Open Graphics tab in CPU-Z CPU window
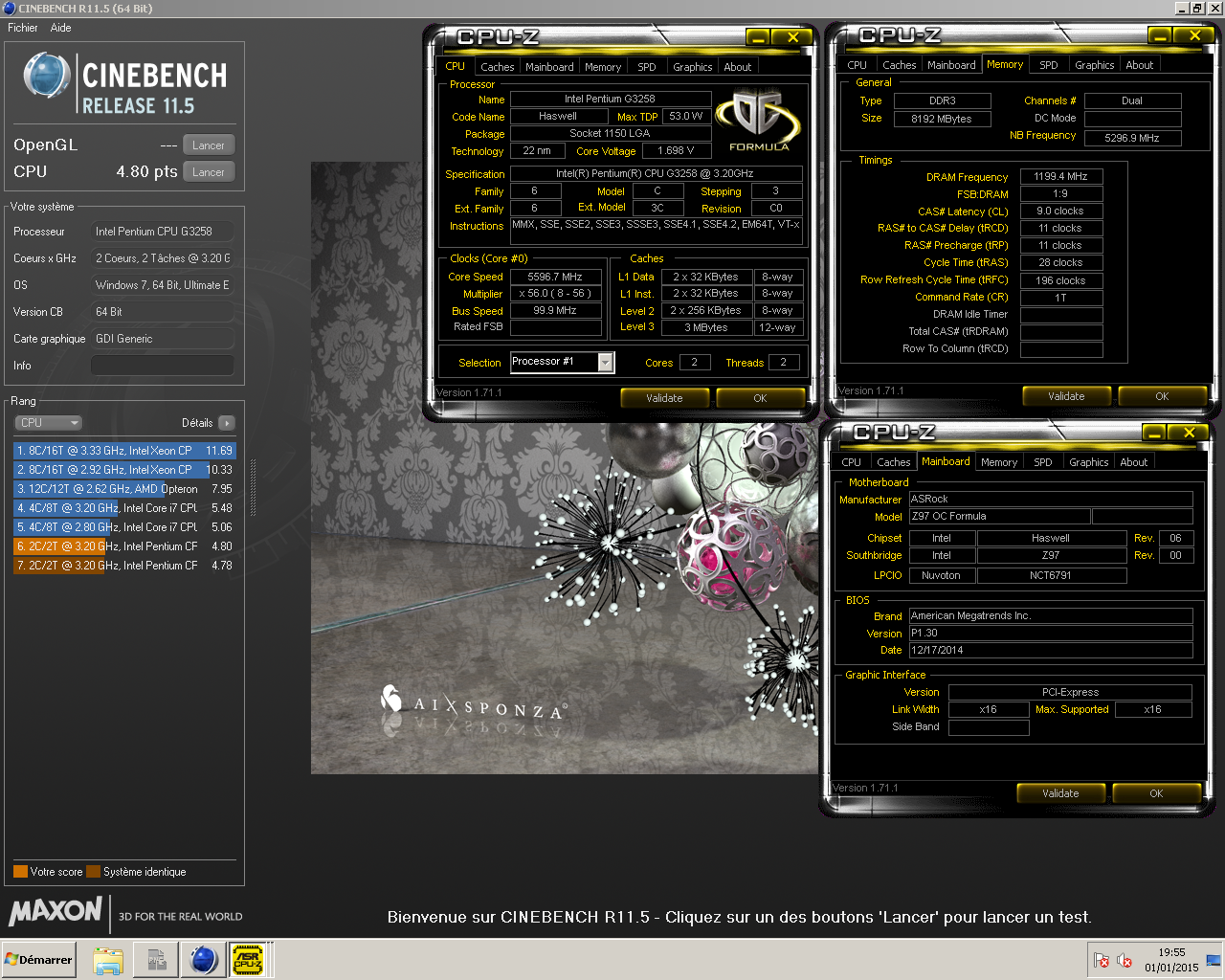 [692, 67]
